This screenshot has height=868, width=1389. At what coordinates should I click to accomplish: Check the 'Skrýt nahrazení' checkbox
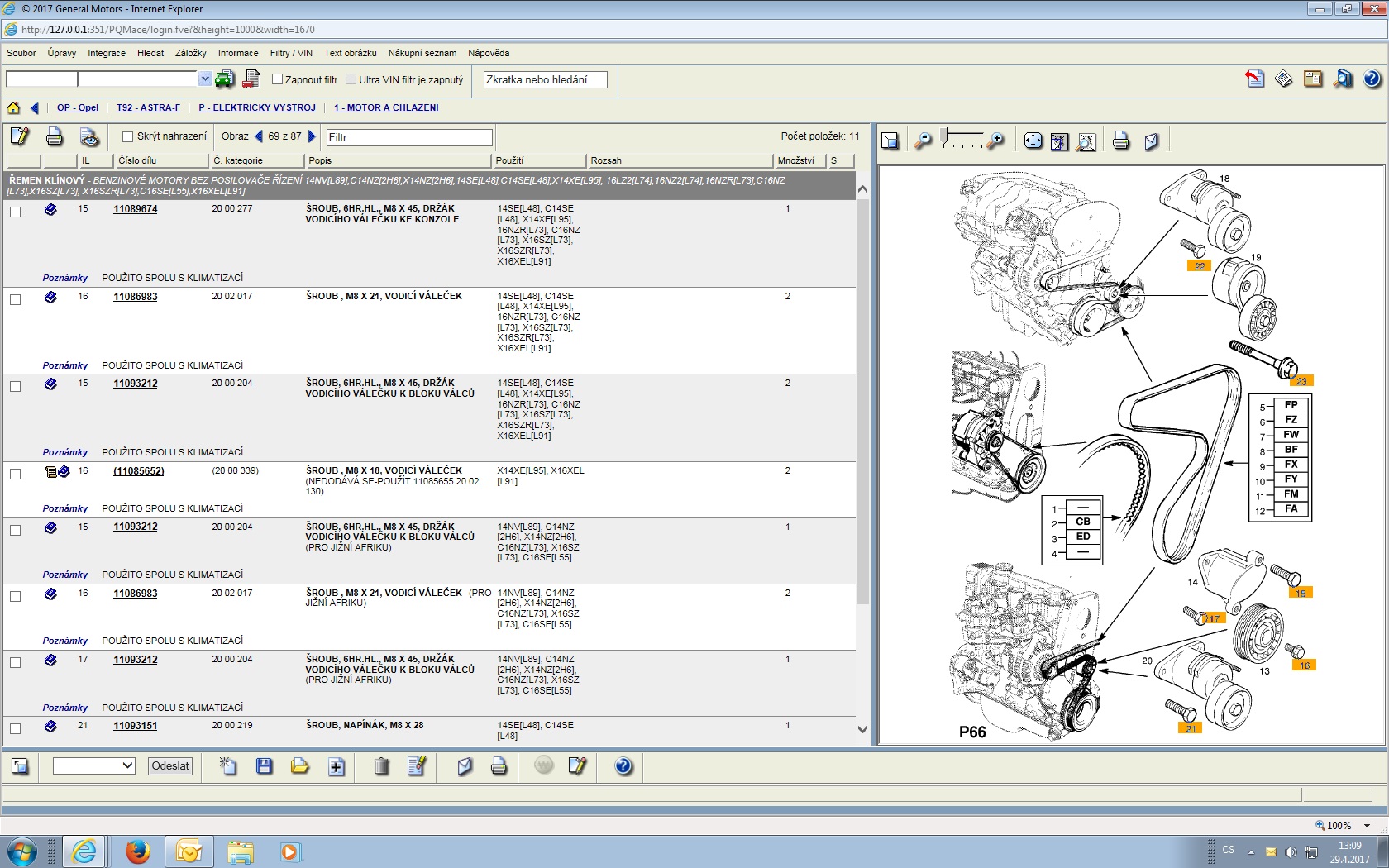point(127,136)
